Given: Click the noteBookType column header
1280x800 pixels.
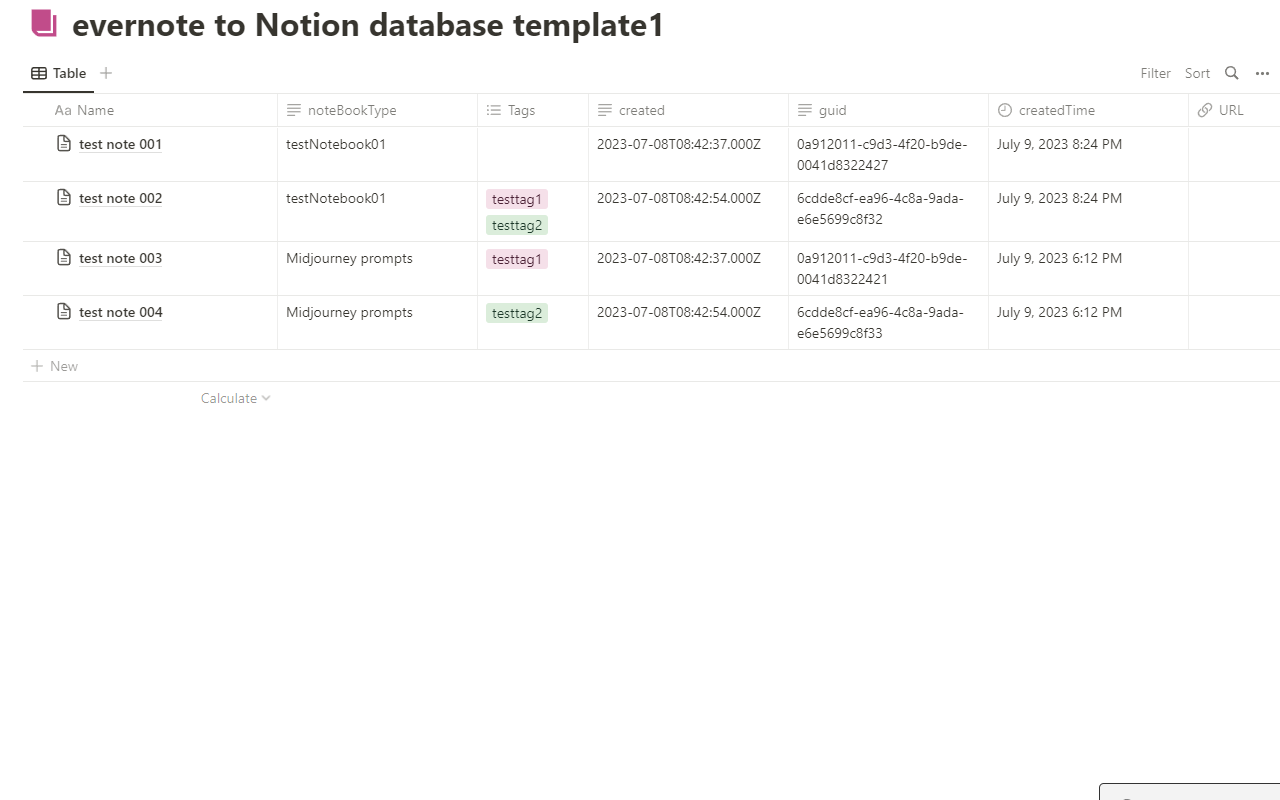Looking at the screenshot, I should (x=378, y=110).
